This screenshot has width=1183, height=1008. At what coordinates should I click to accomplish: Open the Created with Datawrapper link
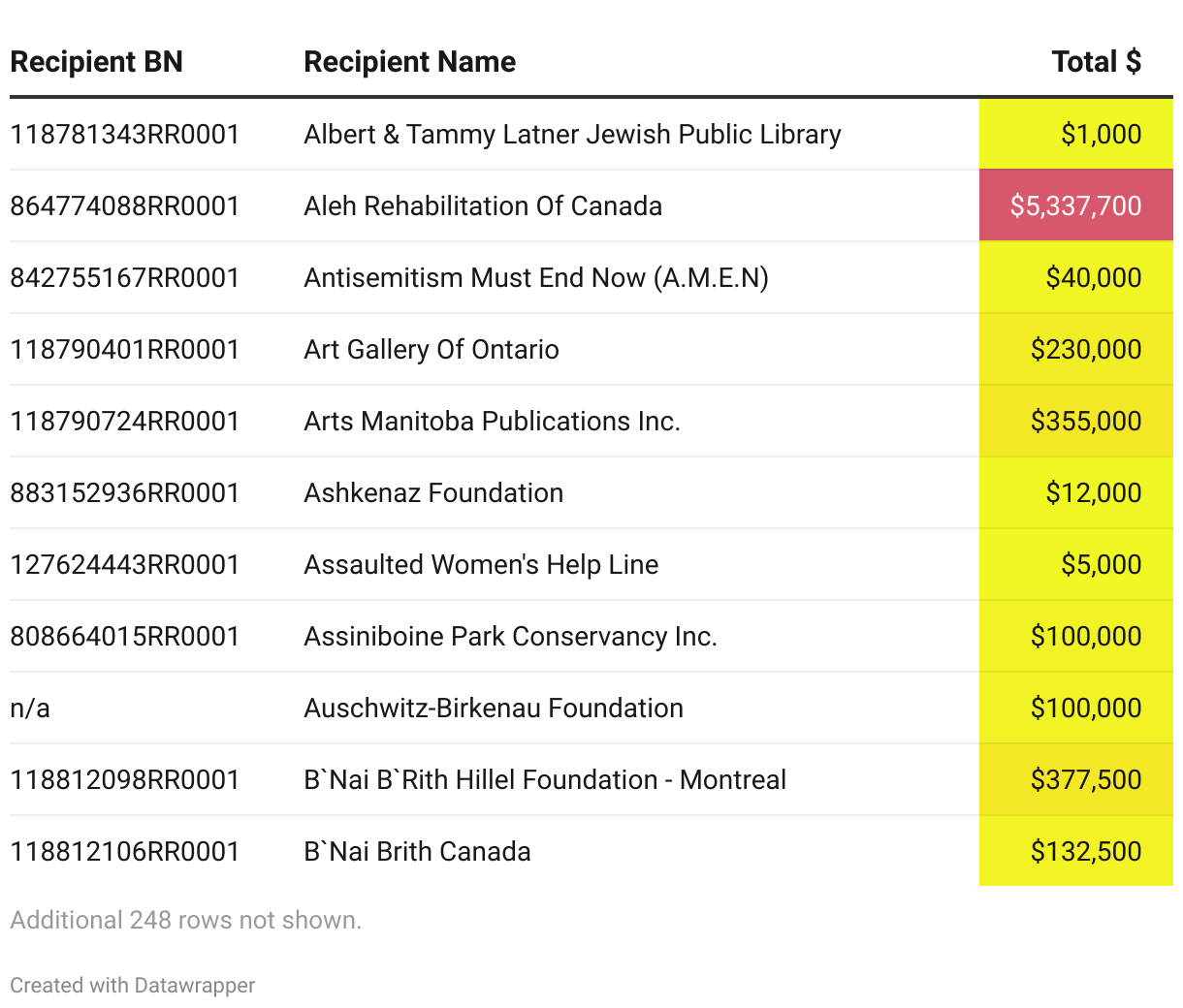tap(133, 986)
